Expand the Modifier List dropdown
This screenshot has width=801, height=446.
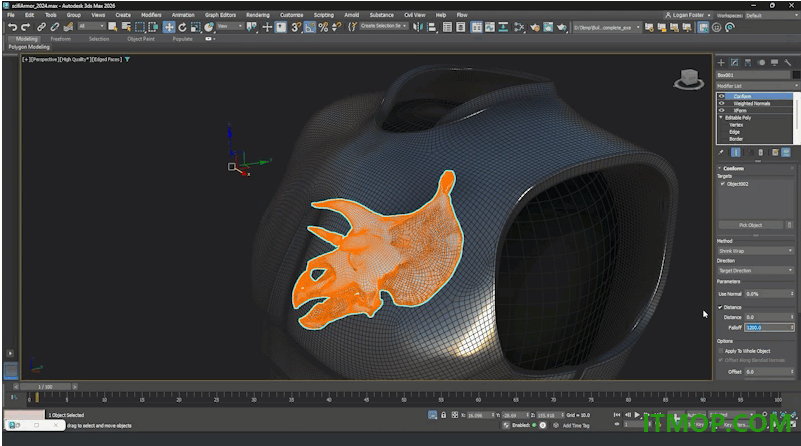(x=758, y=86)
